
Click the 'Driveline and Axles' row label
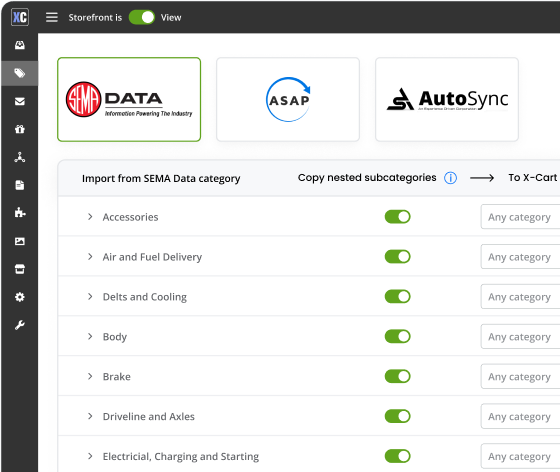point(149,417)
